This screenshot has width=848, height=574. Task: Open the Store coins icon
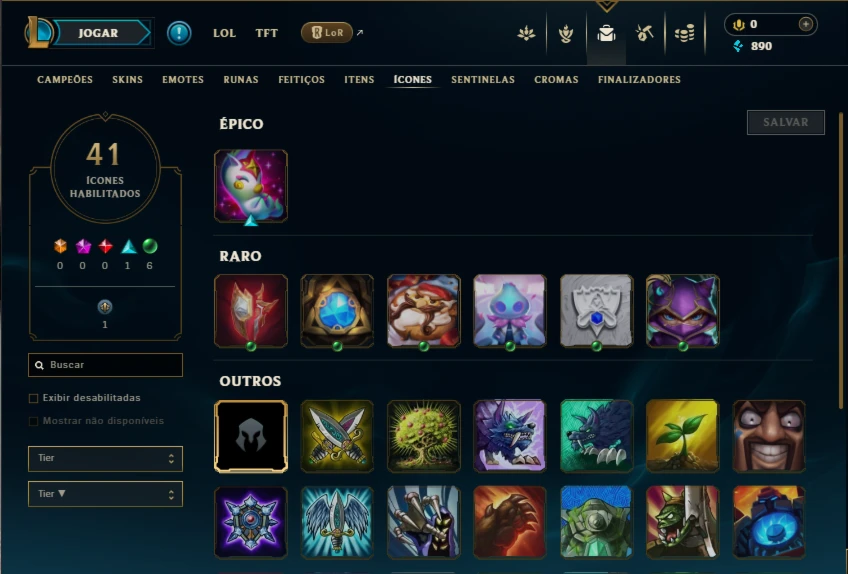684,34
